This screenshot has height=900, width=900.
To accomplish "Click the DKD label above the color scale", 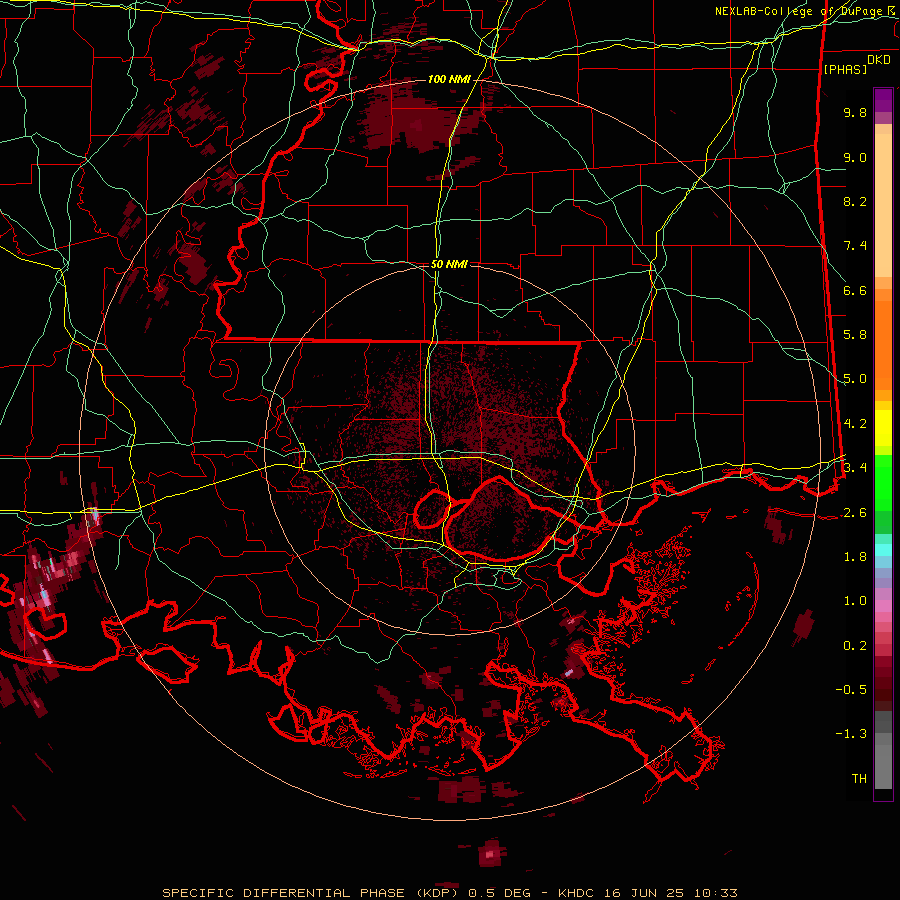I will [878, 60].
